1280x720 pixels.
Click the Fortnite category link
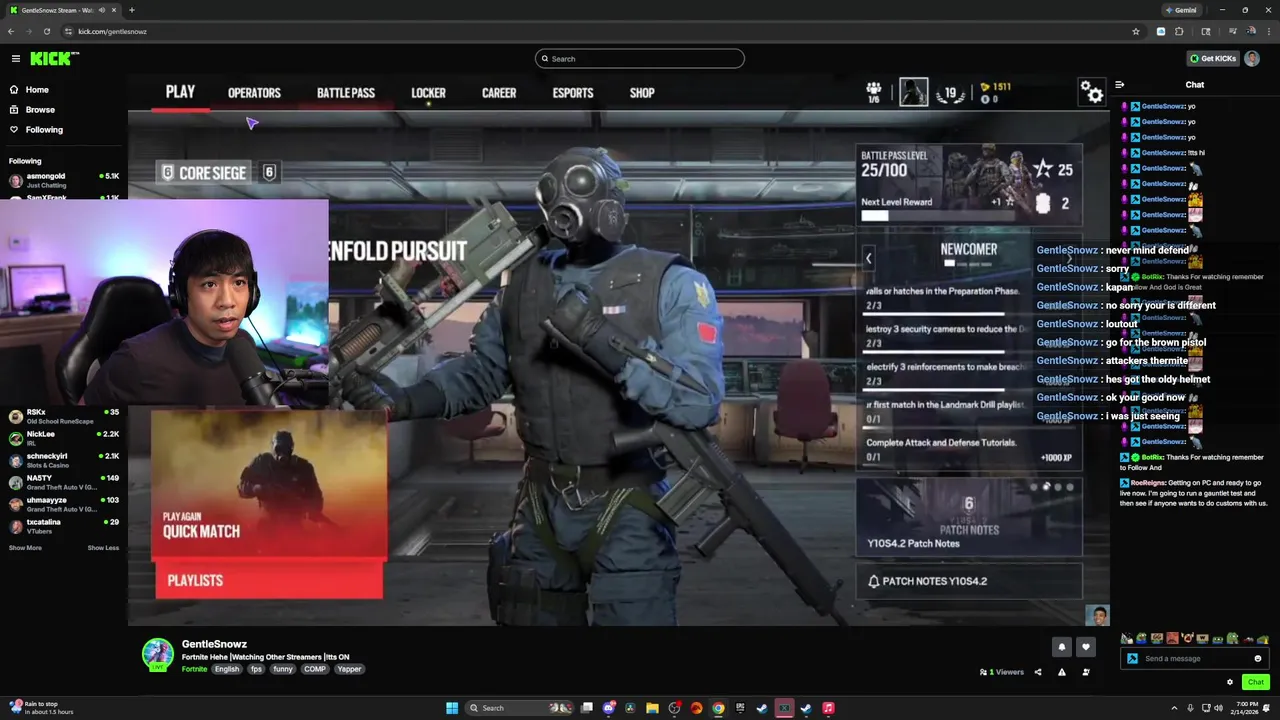click(194, 669)
